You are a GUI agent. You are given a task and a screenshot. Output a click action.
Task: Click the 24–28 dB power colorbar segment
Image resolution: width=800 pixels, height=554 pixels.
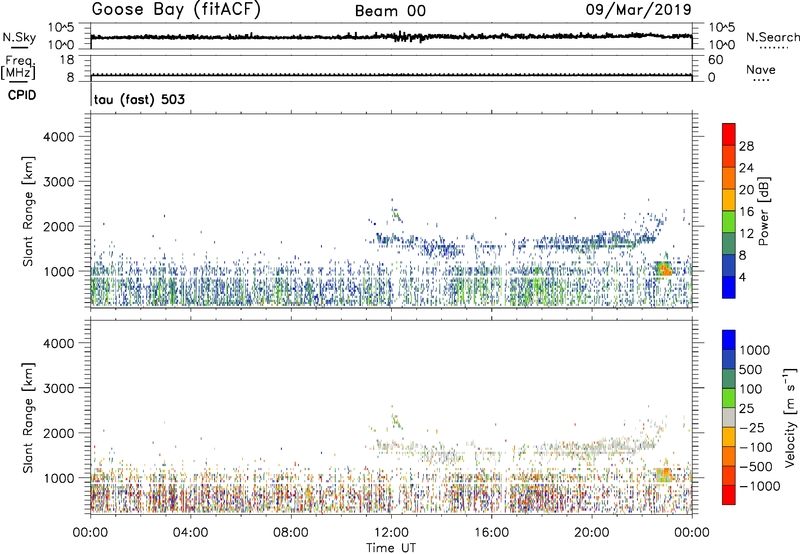pos(729,156)
